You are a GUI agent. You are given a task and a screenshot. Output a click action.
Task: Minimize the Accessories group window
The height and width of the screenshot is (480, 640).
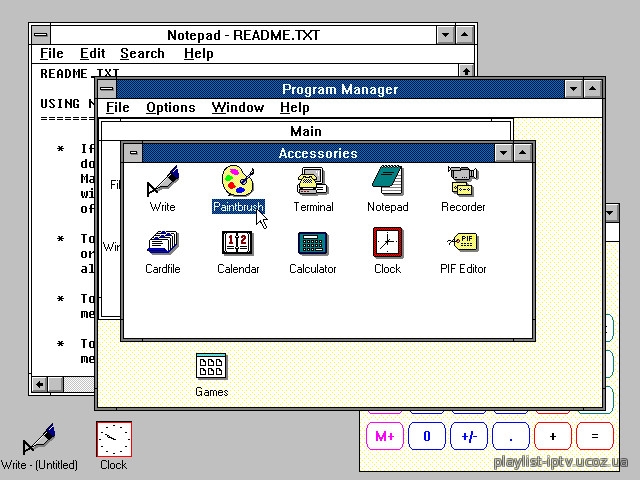click(504, 153)
